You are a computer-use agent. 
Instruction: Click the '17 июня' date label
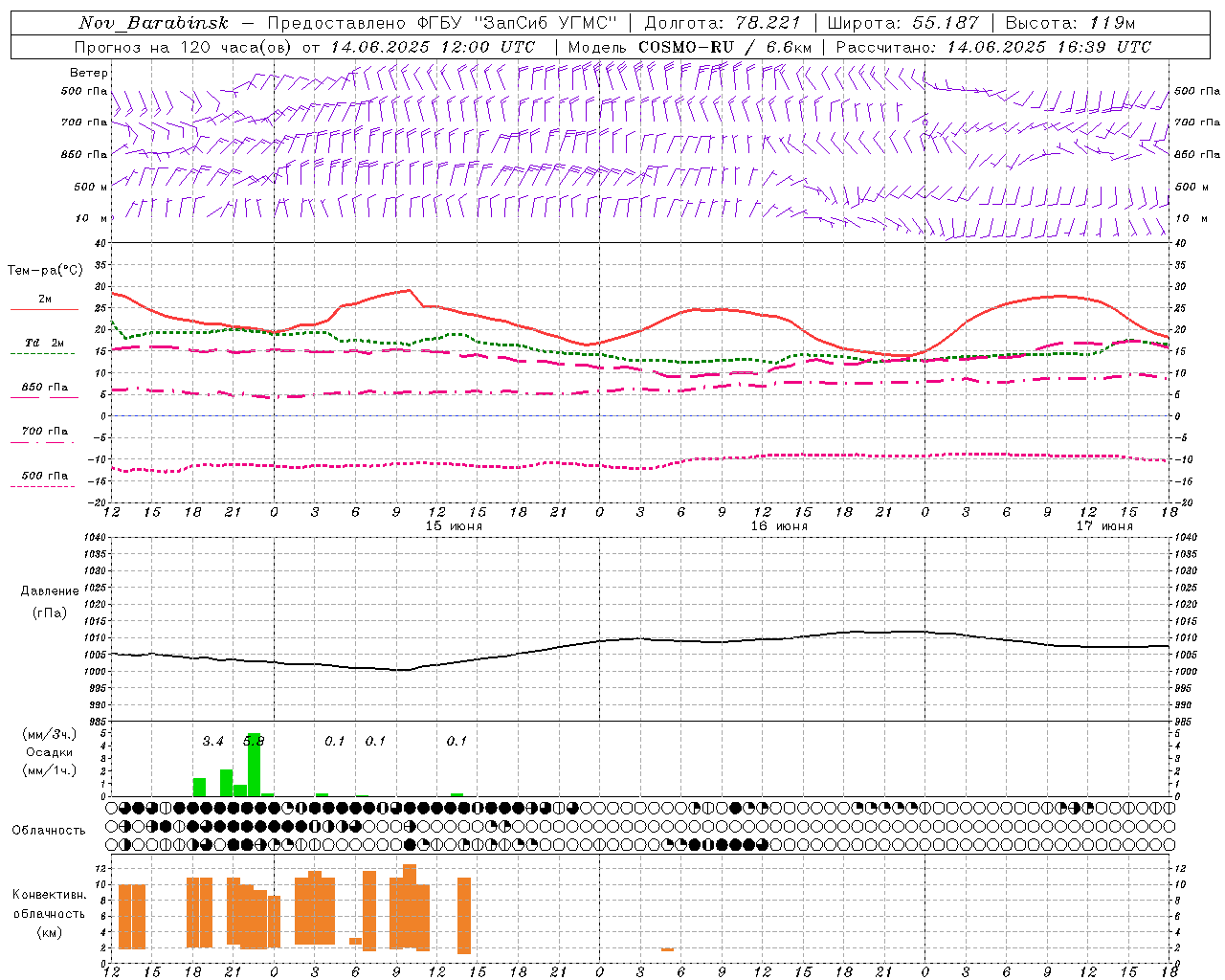point(1104,526)
